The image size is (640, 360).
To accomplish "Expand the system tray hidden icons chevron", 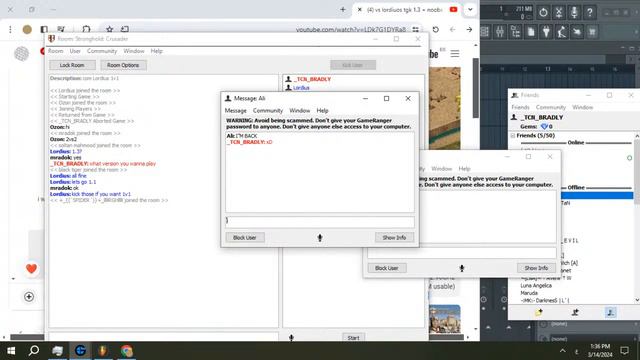I will pos(562,351).
